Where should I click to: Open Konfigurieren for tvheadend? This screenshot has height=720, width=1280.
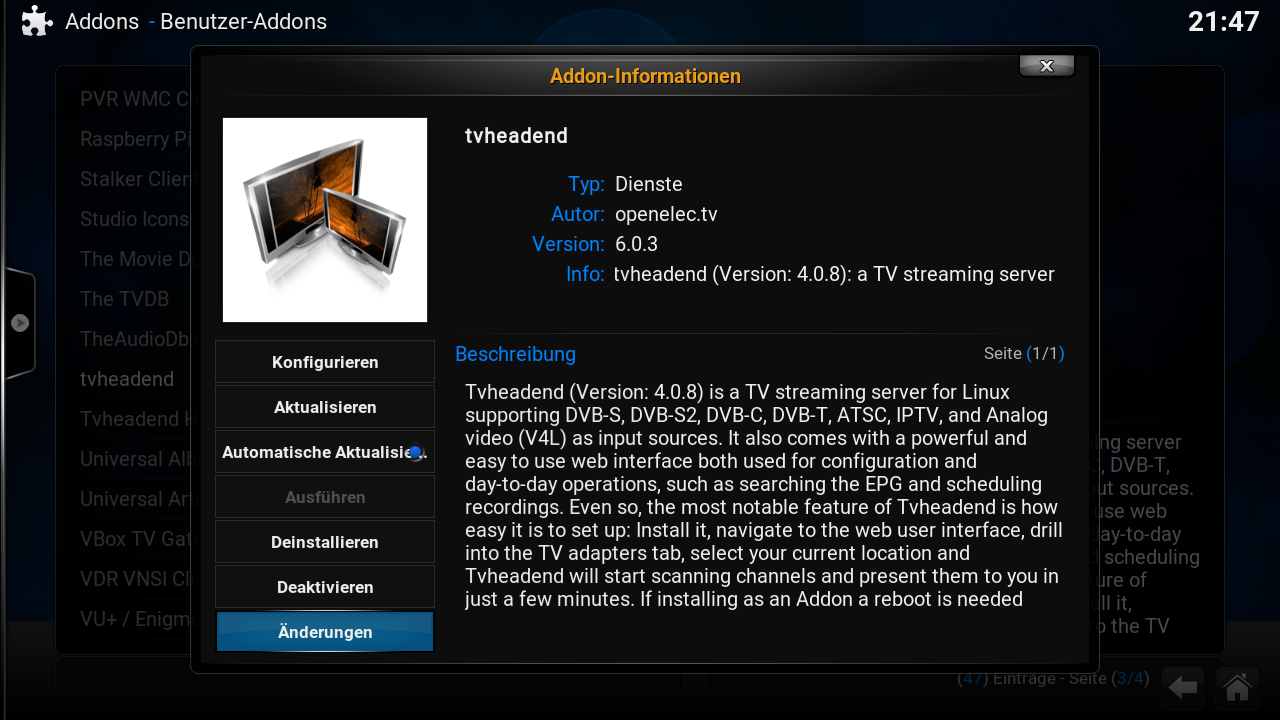pyautogui.click(x=325, y=362)
